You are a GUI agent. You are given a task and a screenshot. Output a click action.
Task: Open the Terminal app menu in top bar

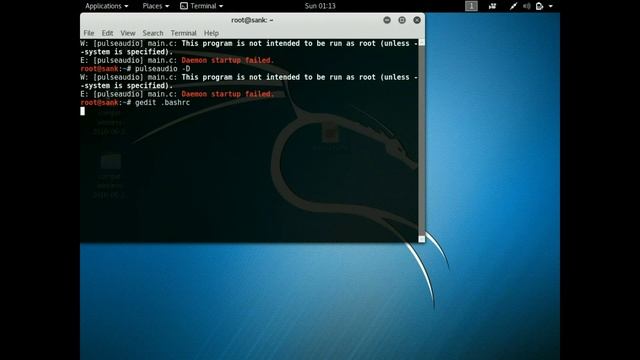point(202,6)
